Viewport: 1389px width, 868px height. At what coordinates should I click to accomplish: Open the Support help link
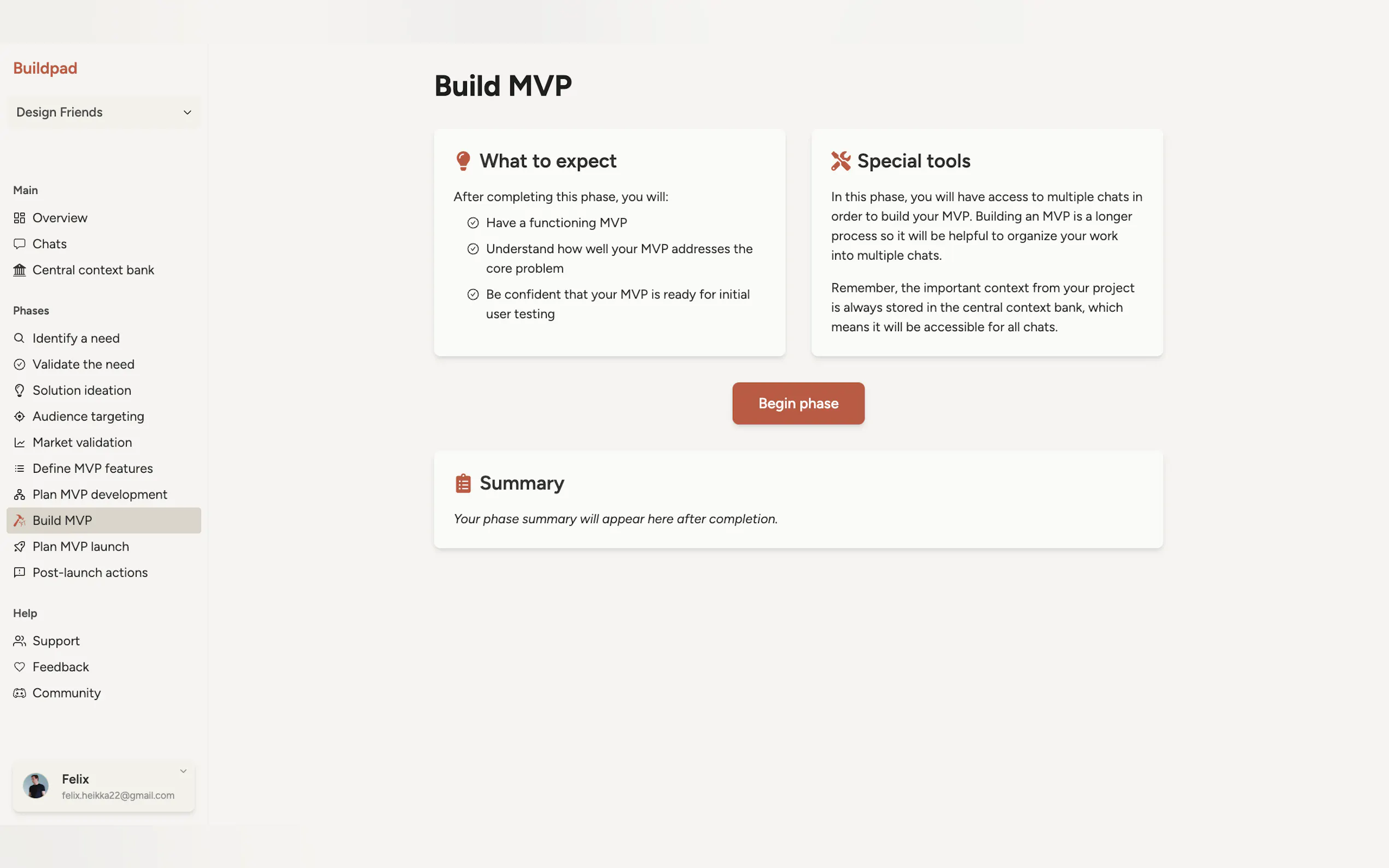[x=56, y=641]
